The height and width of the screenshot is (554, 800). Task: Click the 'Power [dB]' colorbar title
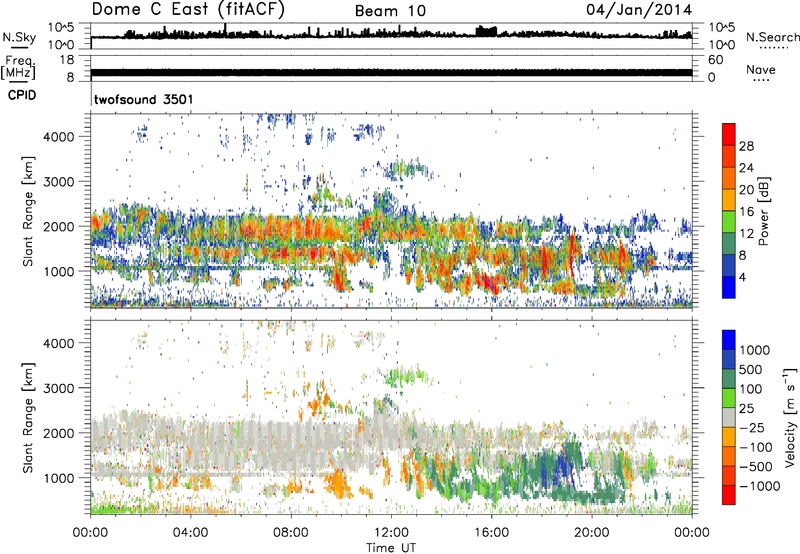point(763,211)
